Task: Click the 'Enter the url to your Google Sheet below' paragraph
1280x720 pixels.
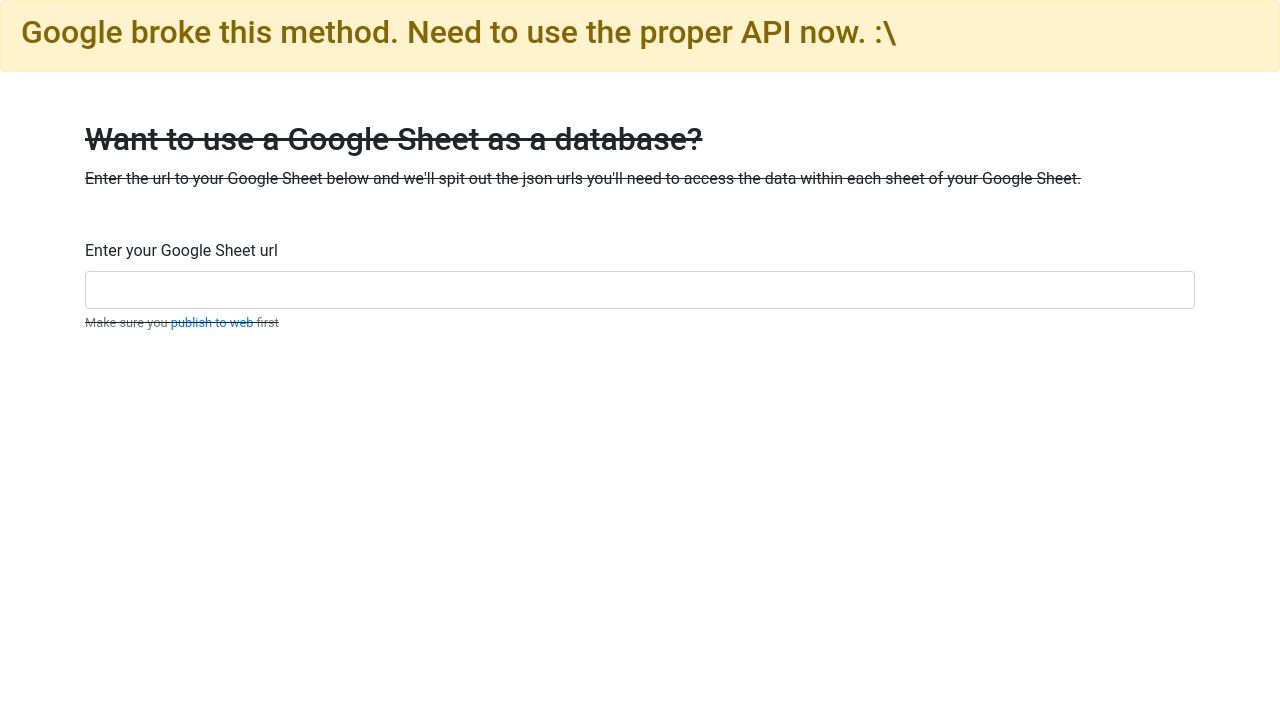Action: tap(583, 179)
